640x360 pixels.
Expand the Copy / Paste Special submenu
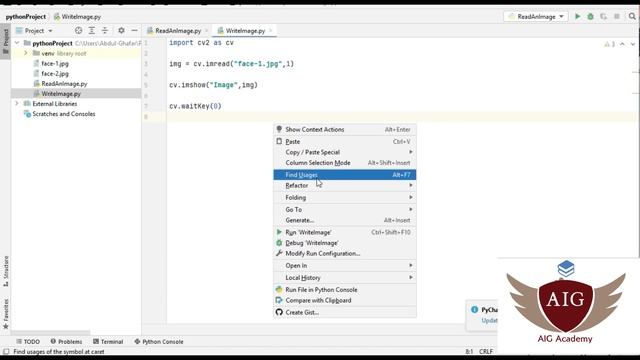point(345,152)
